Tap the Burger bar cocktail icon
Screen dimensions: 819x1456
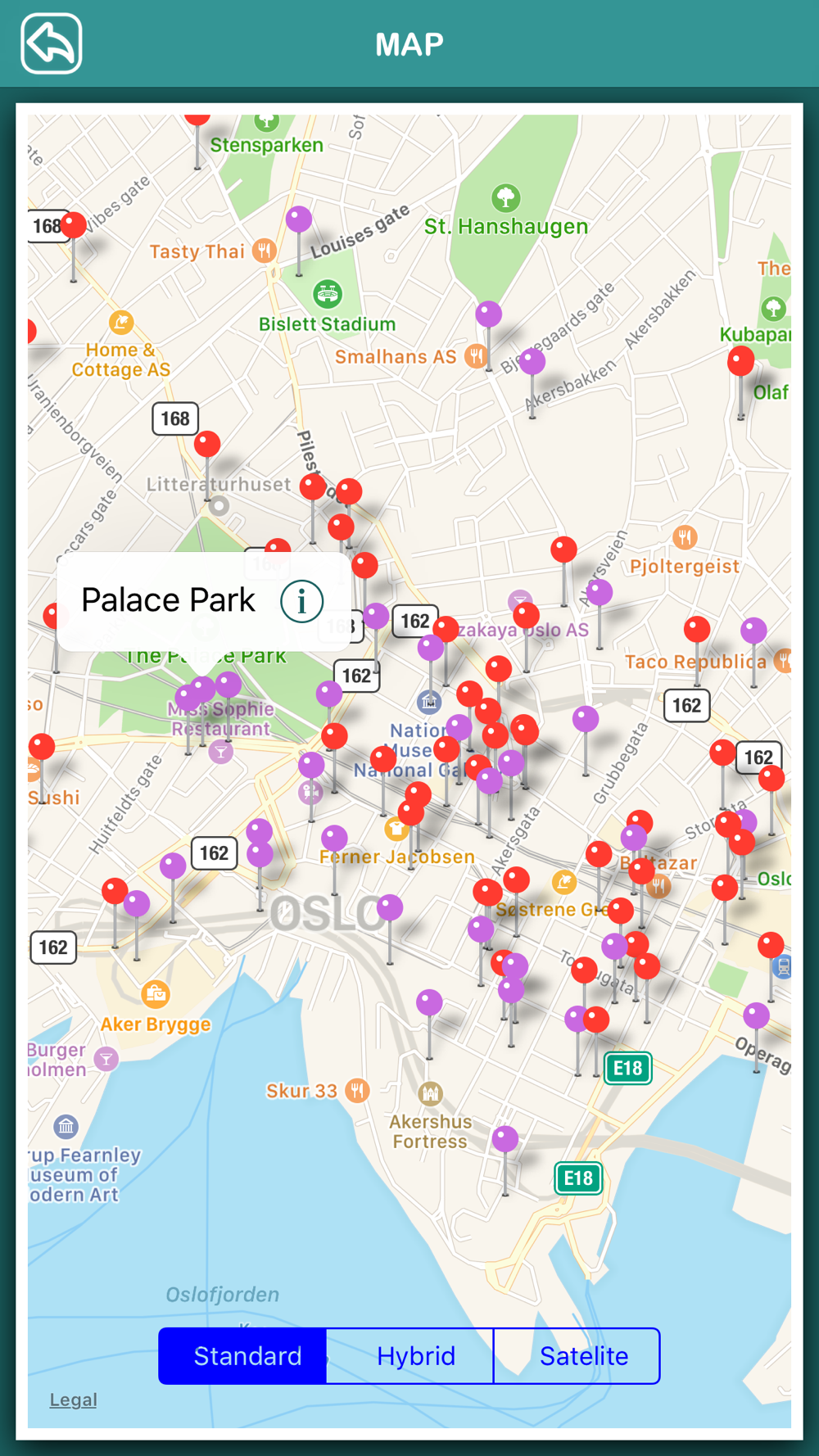click(x=106, y=1059)
